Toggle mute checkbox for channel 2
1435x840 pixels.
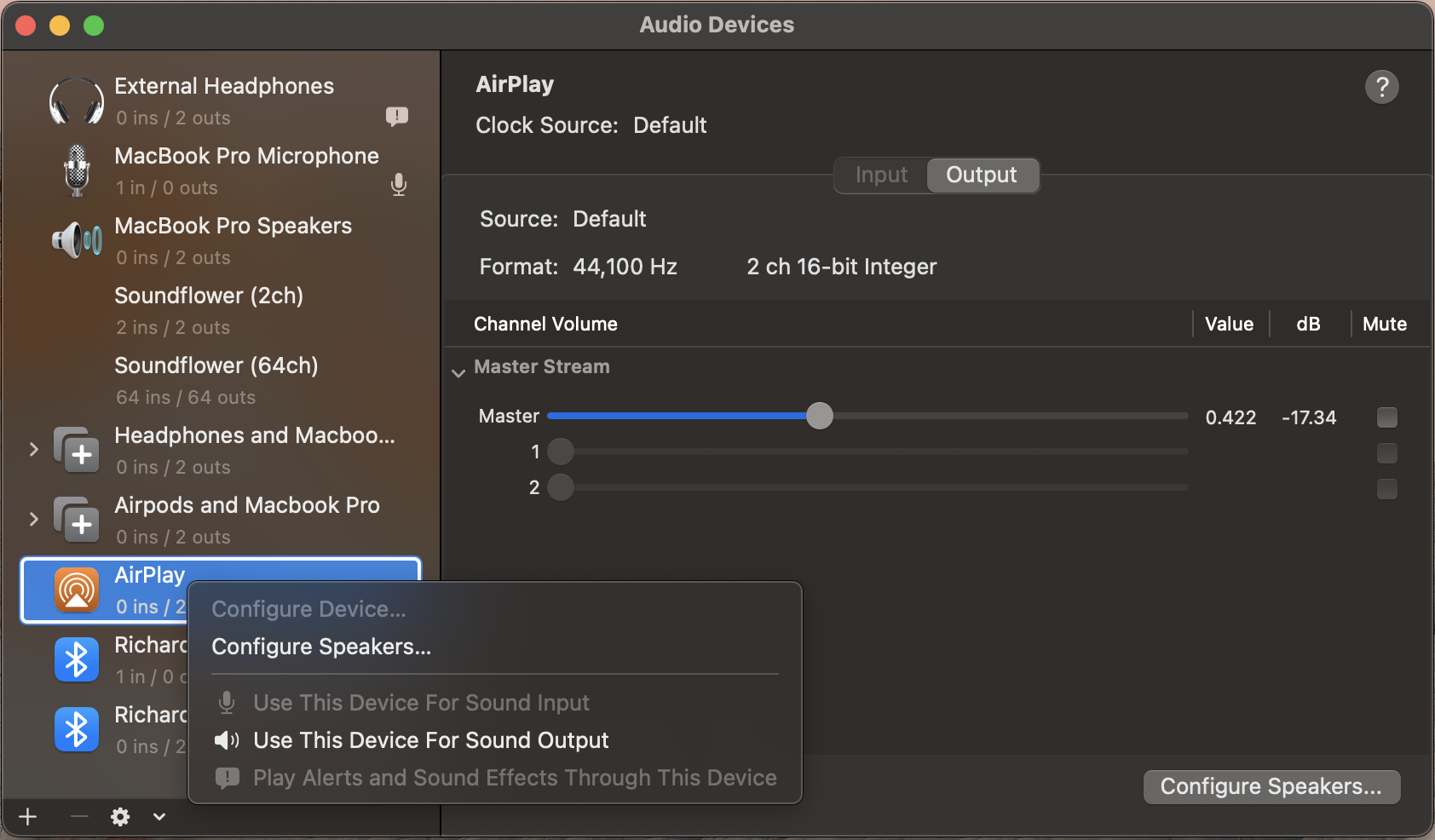[1386, 489]
